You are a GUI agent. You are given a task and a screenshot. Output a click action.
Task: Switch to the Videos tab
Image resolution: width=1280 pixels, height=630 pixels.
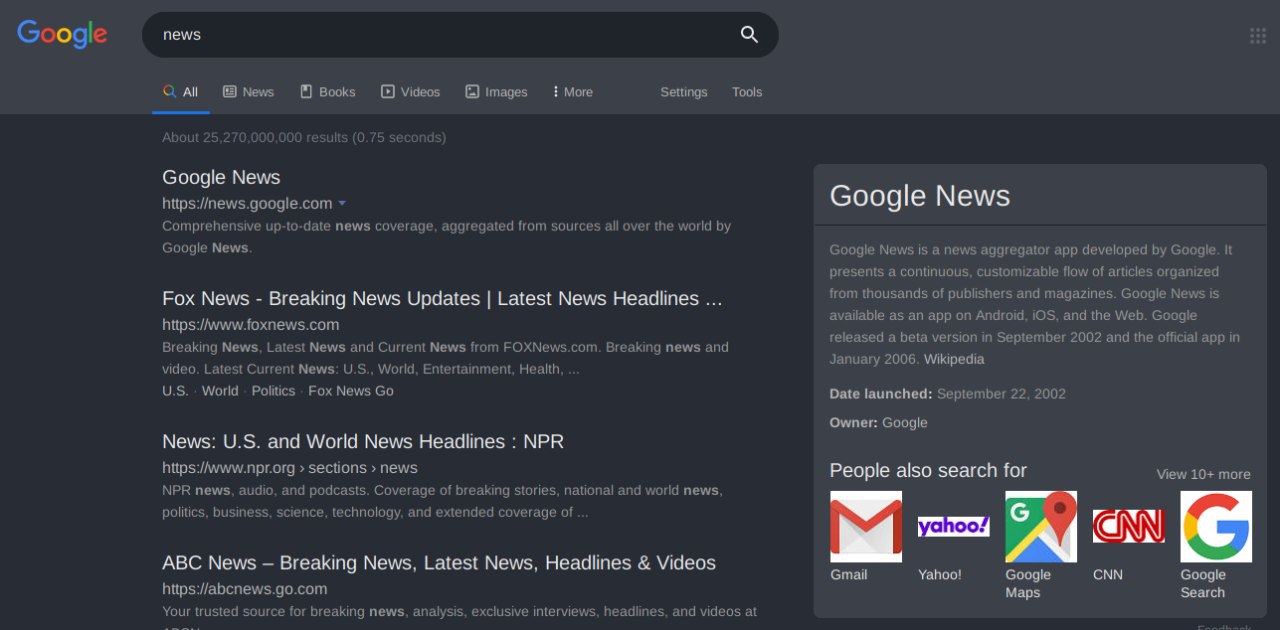pos(410,92)
